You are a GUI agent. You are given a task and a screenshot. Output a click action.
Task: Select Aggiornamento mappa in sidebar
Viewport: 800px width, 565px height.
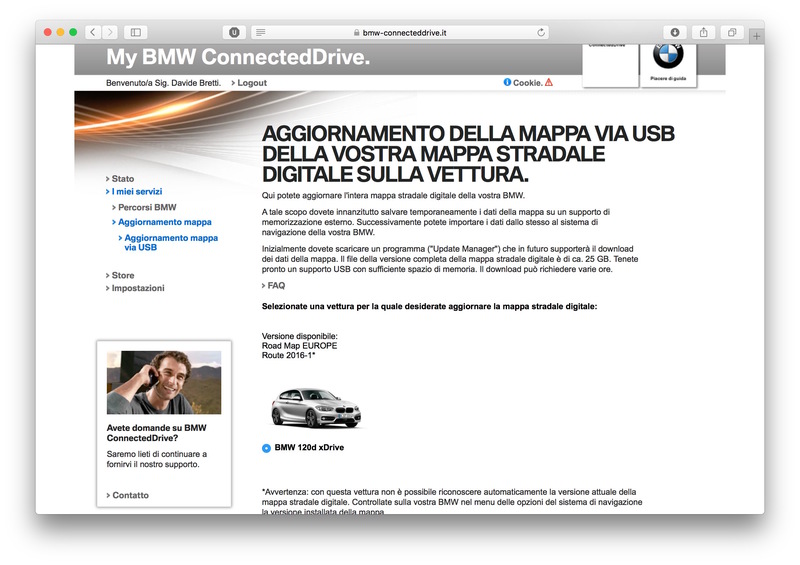[165, 222]
